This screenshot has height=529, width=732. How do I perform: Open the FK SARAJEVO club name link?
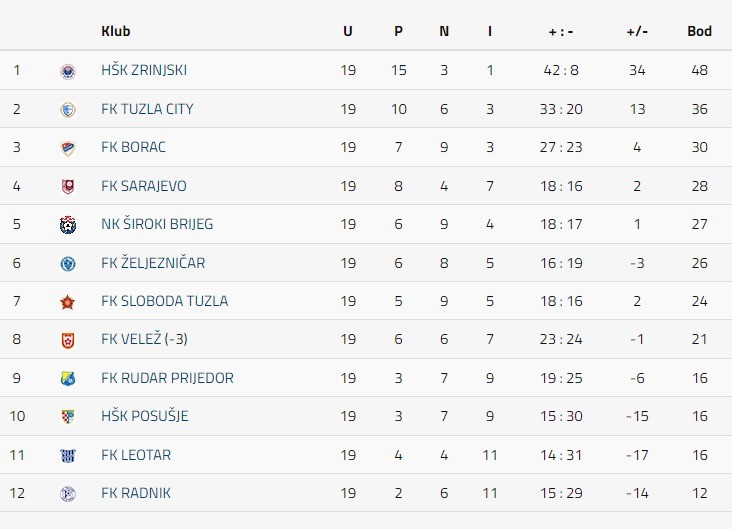pyautogui.click(x=144, y=186)
